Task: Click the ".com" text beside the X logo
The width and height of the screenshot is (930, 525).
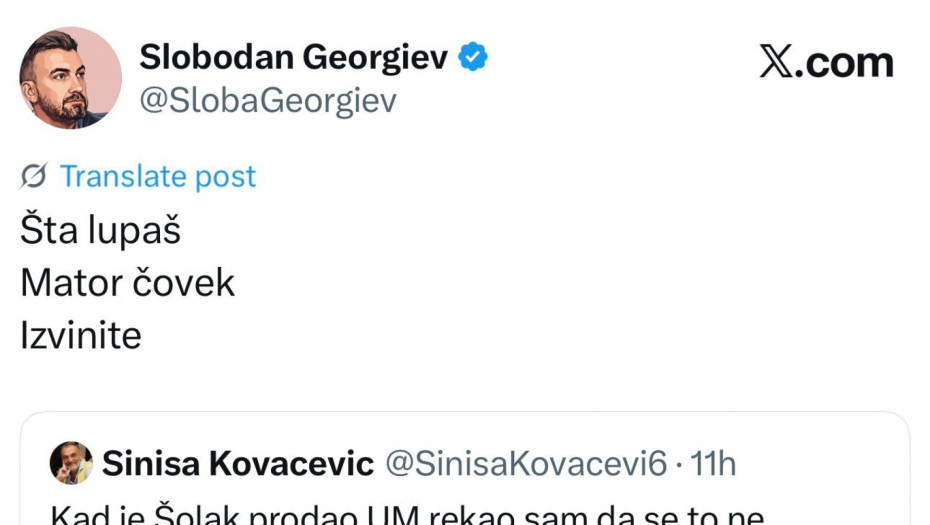Action: [x=848, y=62]
